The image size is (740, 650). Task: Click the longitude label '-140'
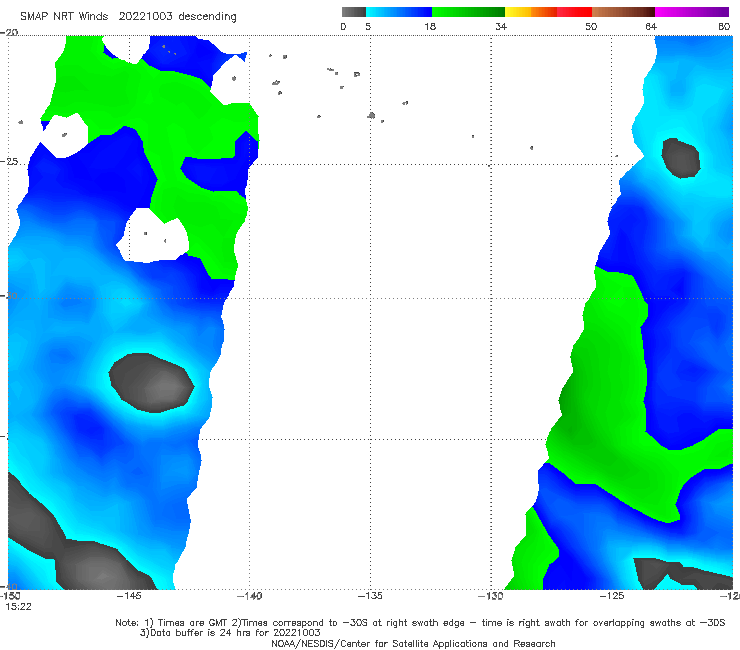(x=249, y=596)
